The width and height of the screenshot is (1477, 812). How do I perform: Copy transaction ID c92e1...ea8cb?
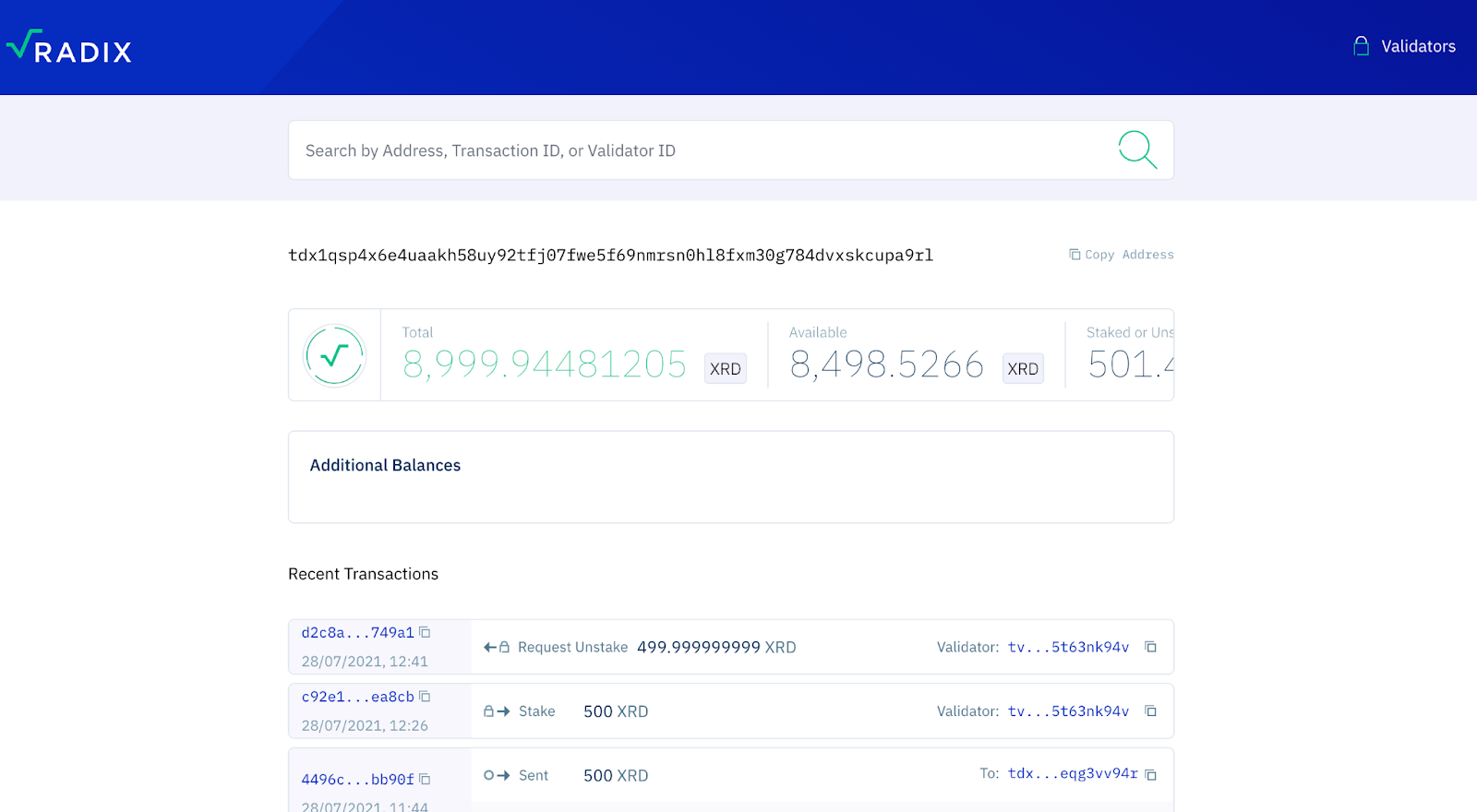425,697
